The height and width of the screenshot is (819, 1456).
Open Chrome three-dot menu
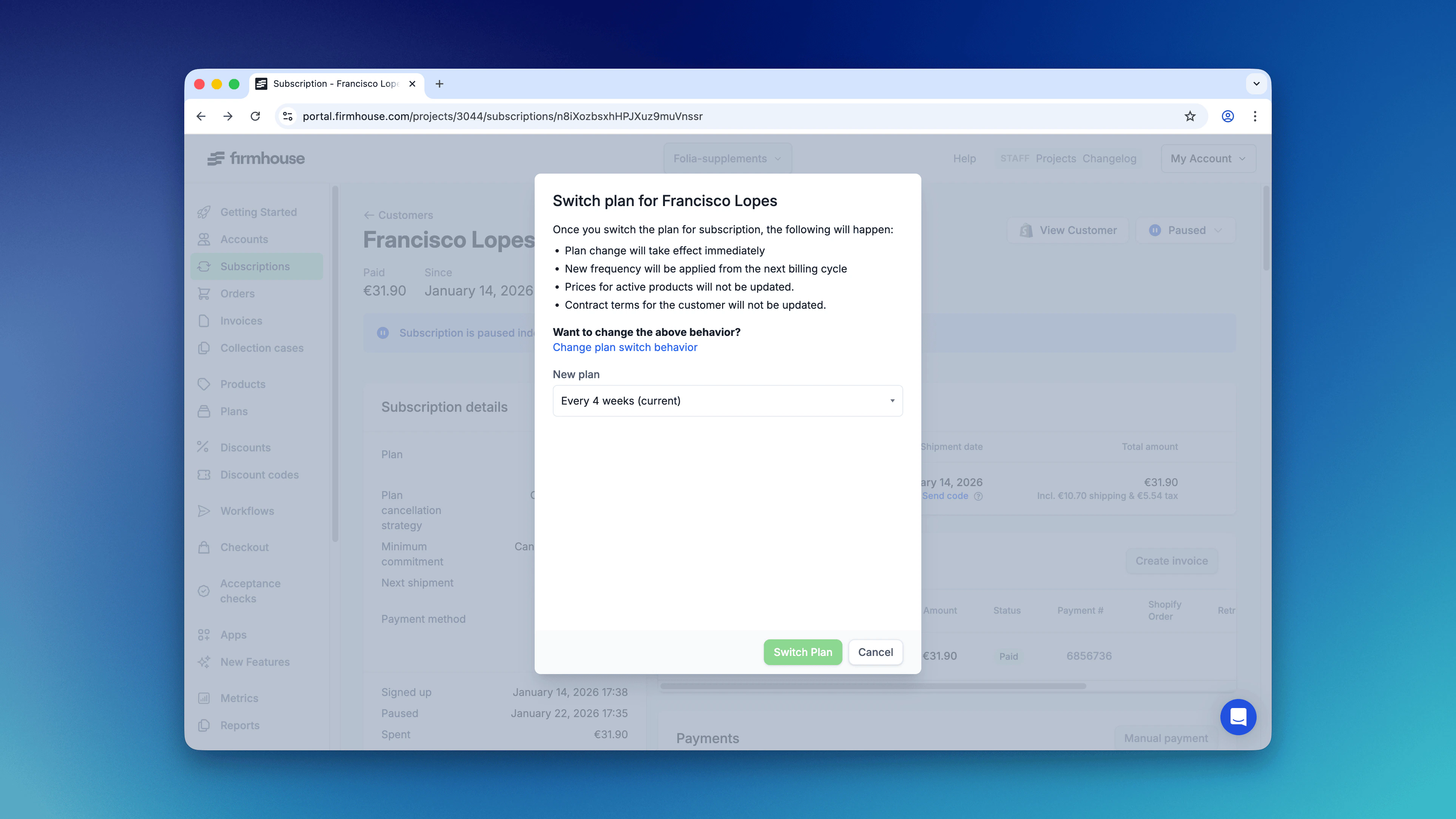[1255, 116]
